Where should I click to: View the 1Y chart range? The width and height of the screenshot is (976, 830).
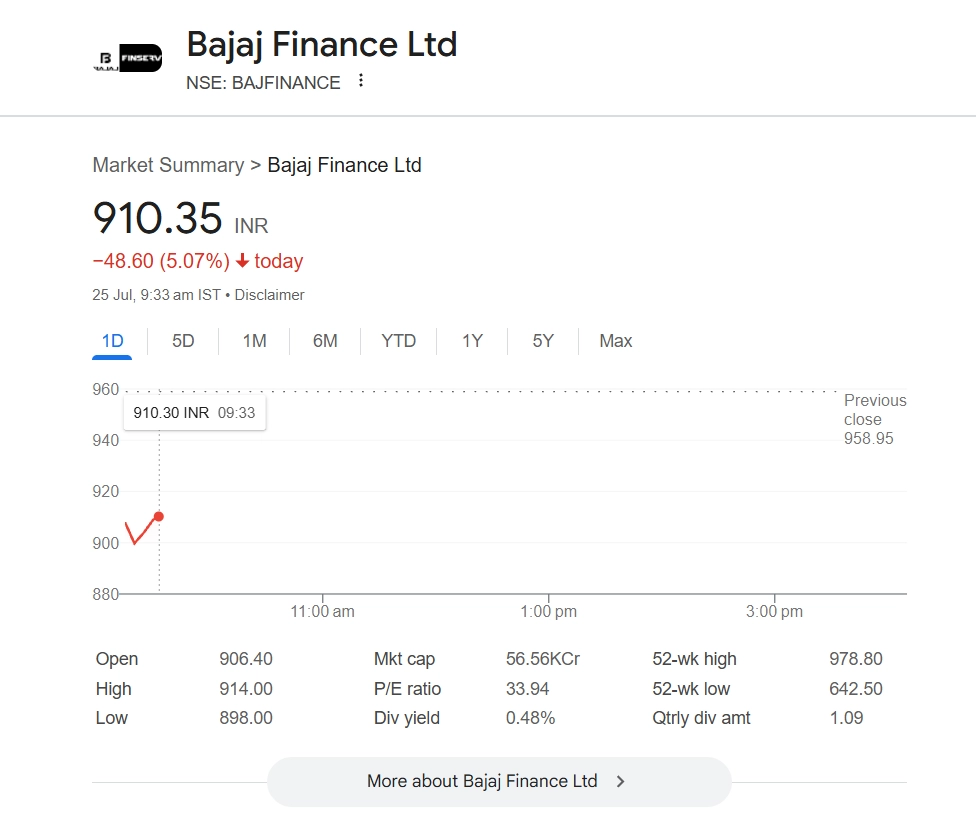[x=472, y=341]
